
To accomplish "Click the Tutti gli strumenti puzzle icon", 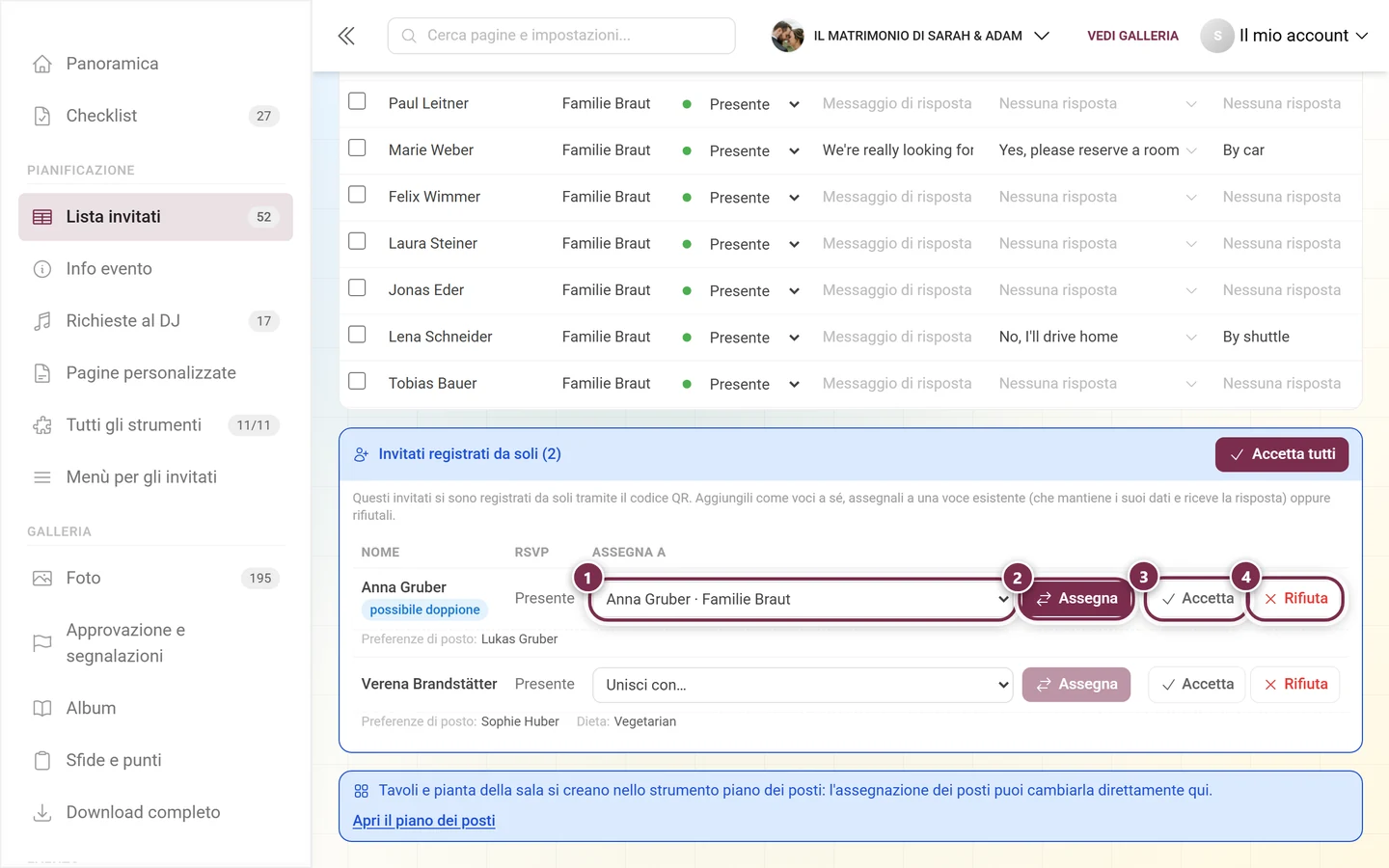I will pyautogui.click(x=42, y=425).
